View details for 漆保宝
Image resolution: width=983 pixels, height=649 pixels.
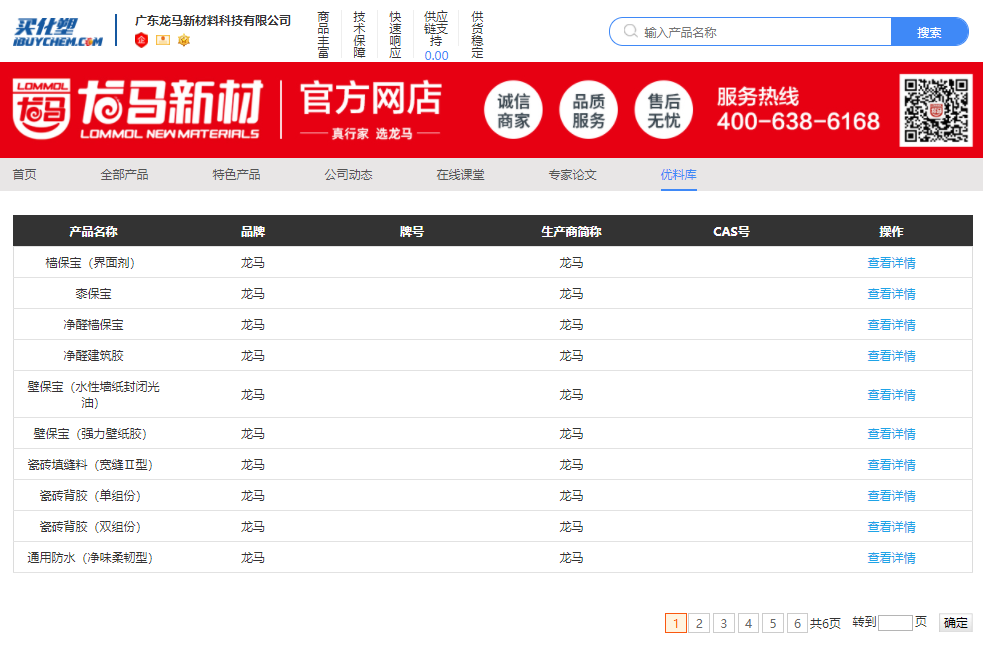(x=891, y=293)
